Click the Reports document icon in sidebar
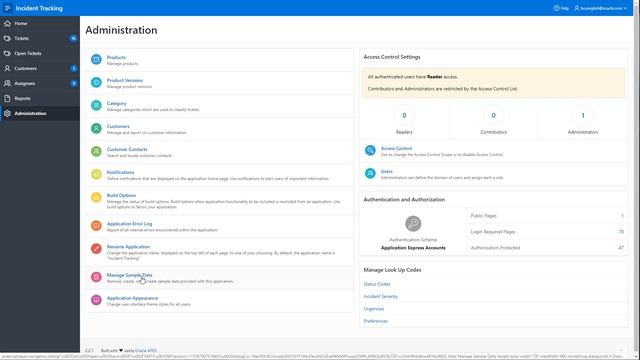Viewport: 640px width, 360px height. tap(7, 98)
